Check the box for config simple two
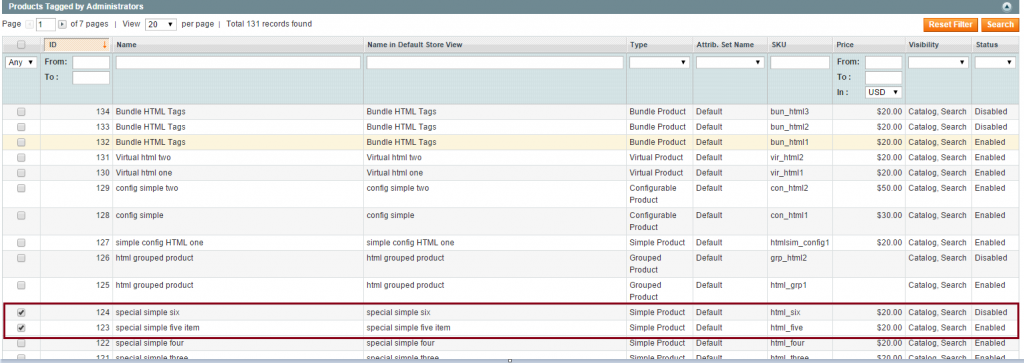This screenshot has width=1024, height=363. pyautogui.click(x=21, y=188)
